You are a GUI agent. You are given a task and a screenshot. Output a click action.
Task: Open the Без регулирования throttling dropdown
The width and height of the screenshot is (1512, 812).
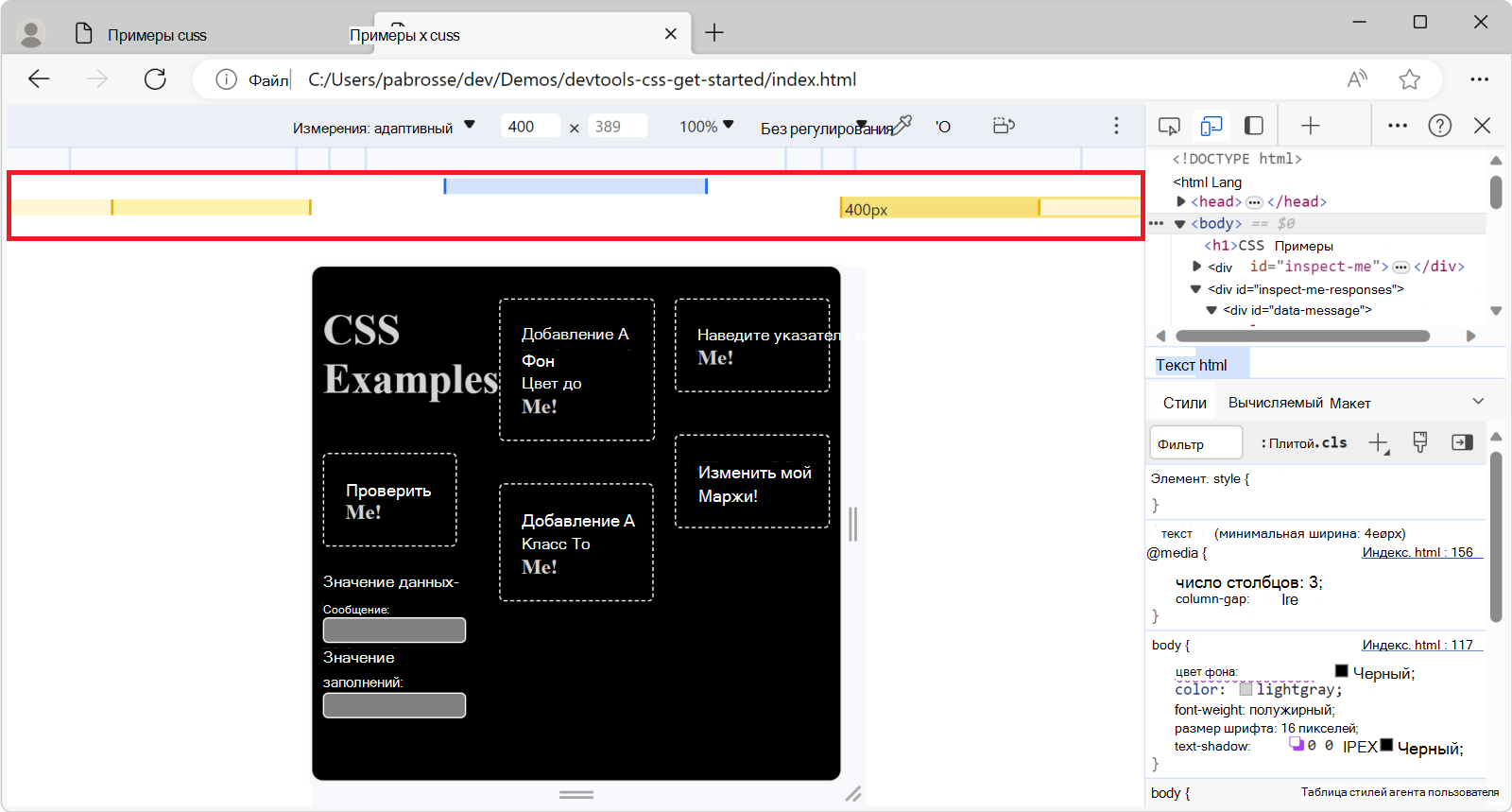pyautogui.click(x=826, y=128)
